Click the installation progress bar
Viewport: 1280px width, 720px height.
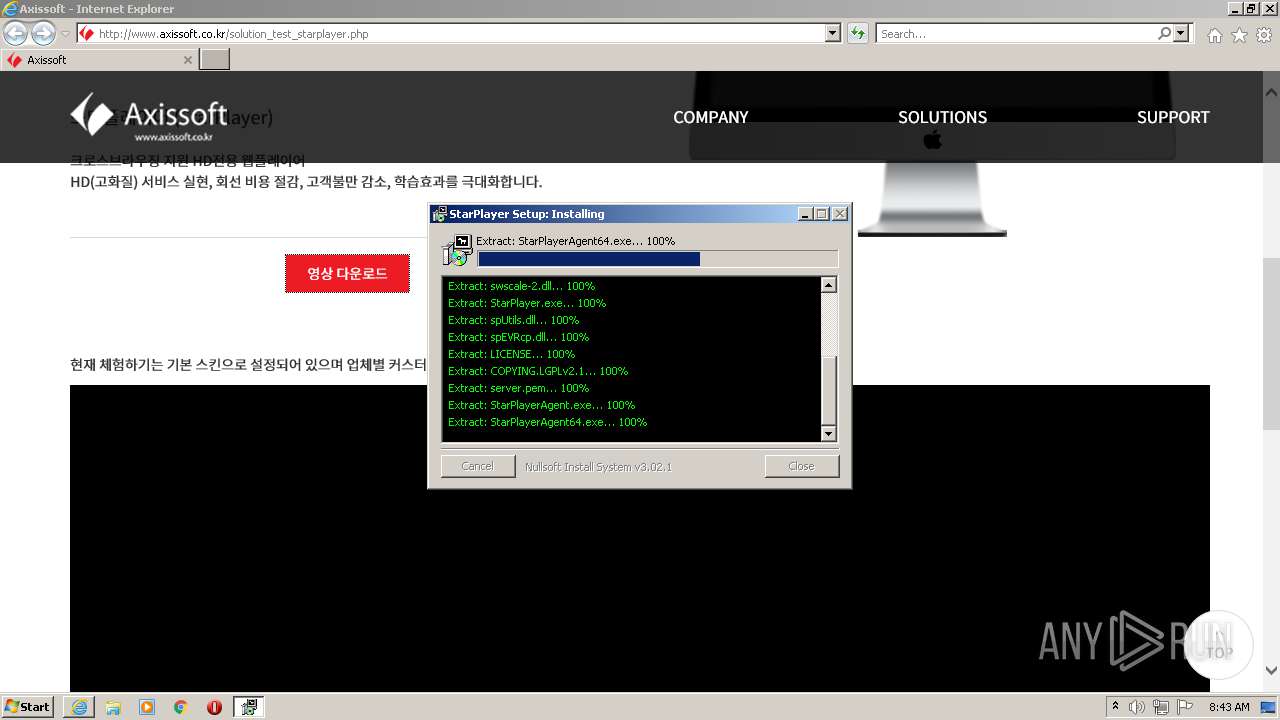click(x=658, y=259)
